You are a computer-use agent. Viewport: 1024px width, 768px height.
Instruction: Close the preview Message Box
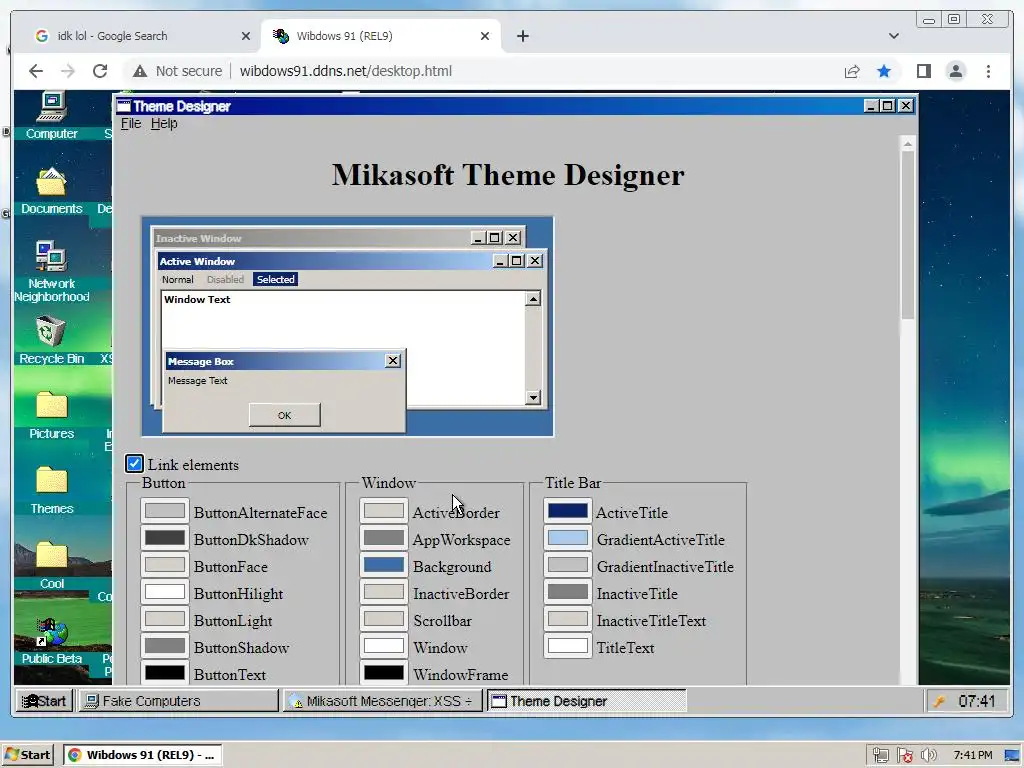[x=392, y=360]
